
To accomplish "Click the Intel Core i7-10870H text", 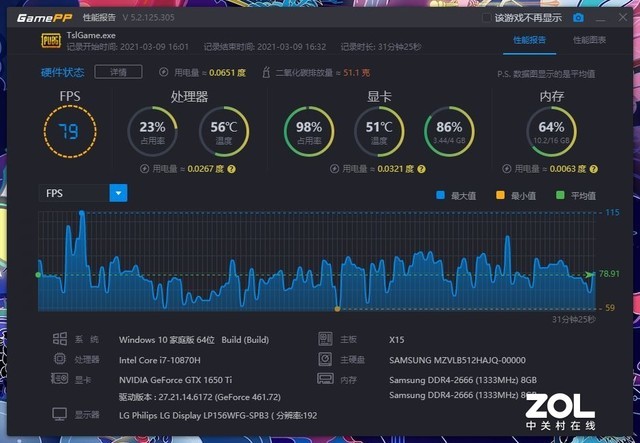I will pyautogui.click(x=160, y=360).
